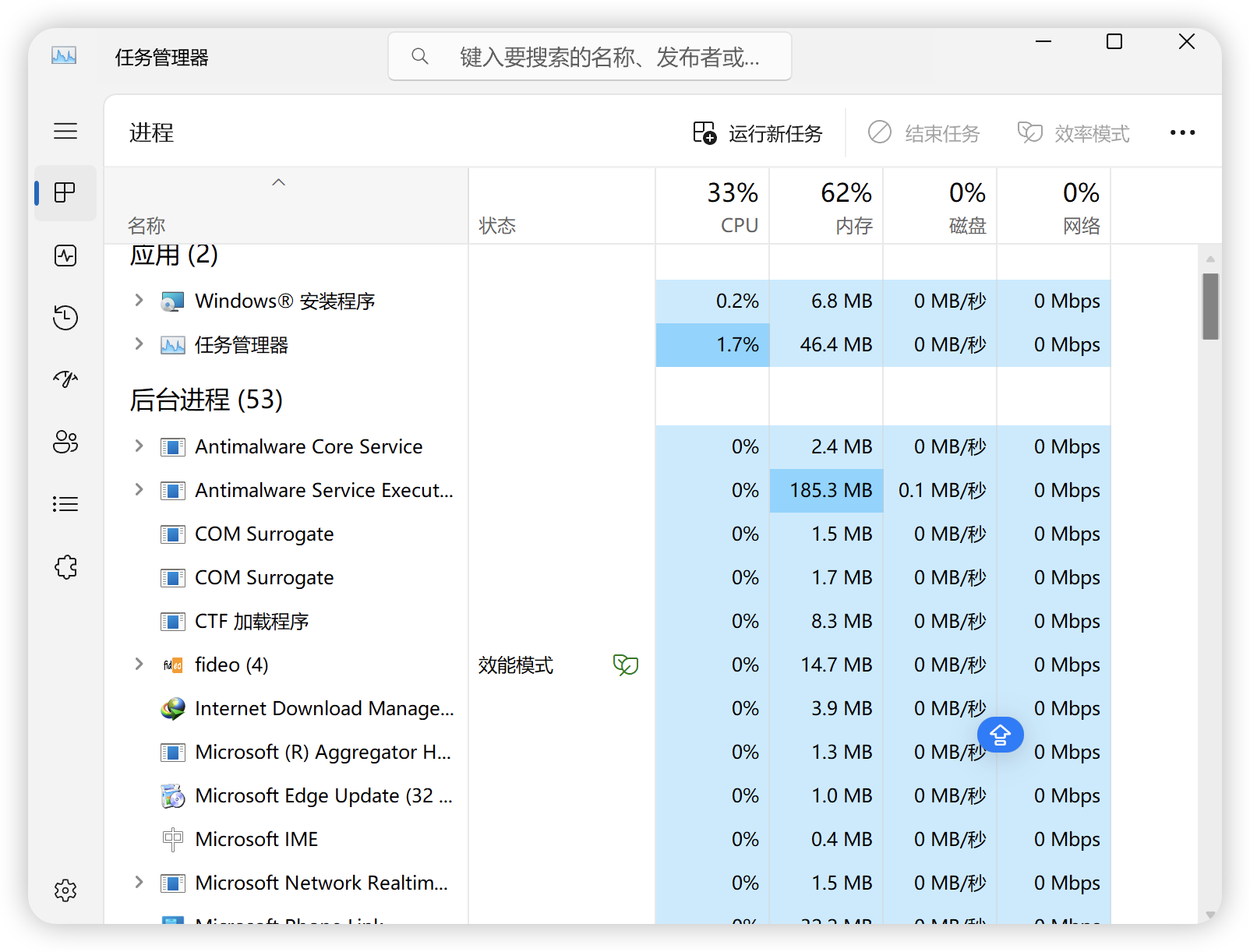Screen dimensions: 1250x952
Task: Click the blue floating upload arrow button
Action: (1000, 734)
